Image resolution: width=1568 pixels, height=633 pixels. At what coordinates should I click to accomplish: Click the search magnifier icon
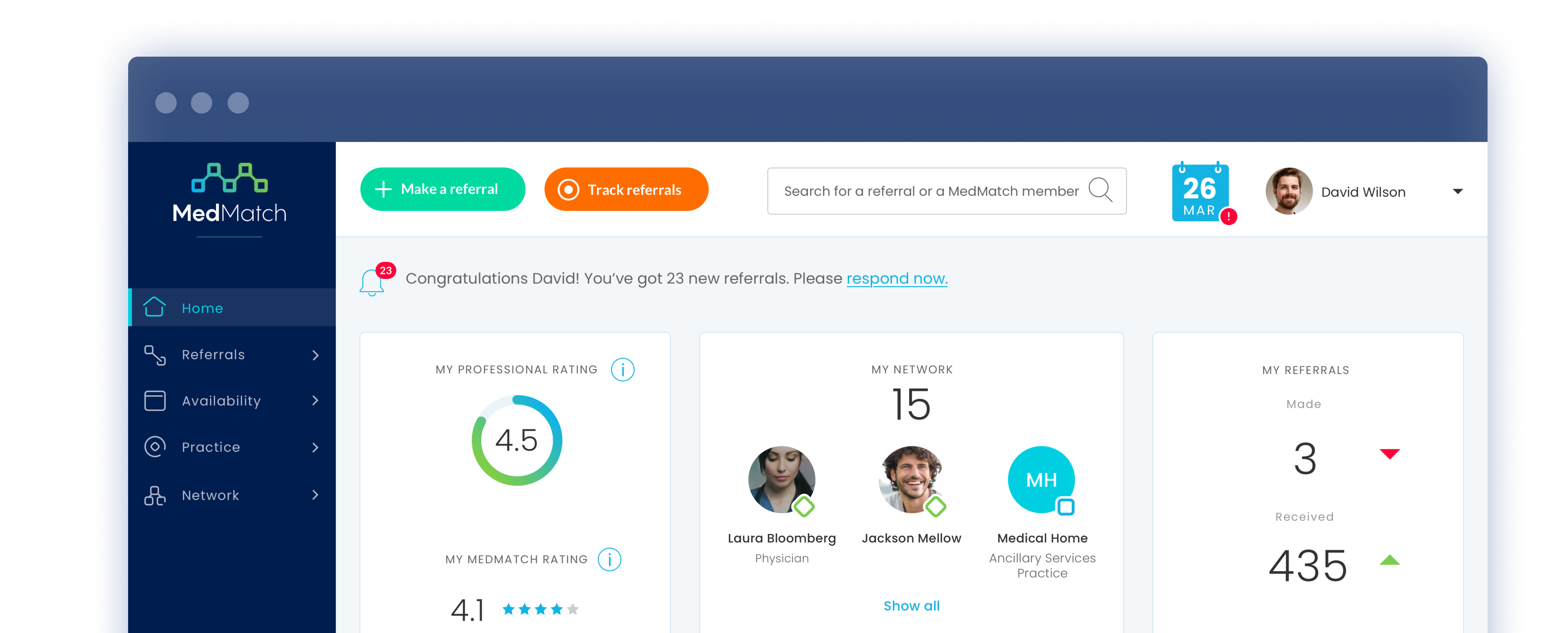point(1100,191)
